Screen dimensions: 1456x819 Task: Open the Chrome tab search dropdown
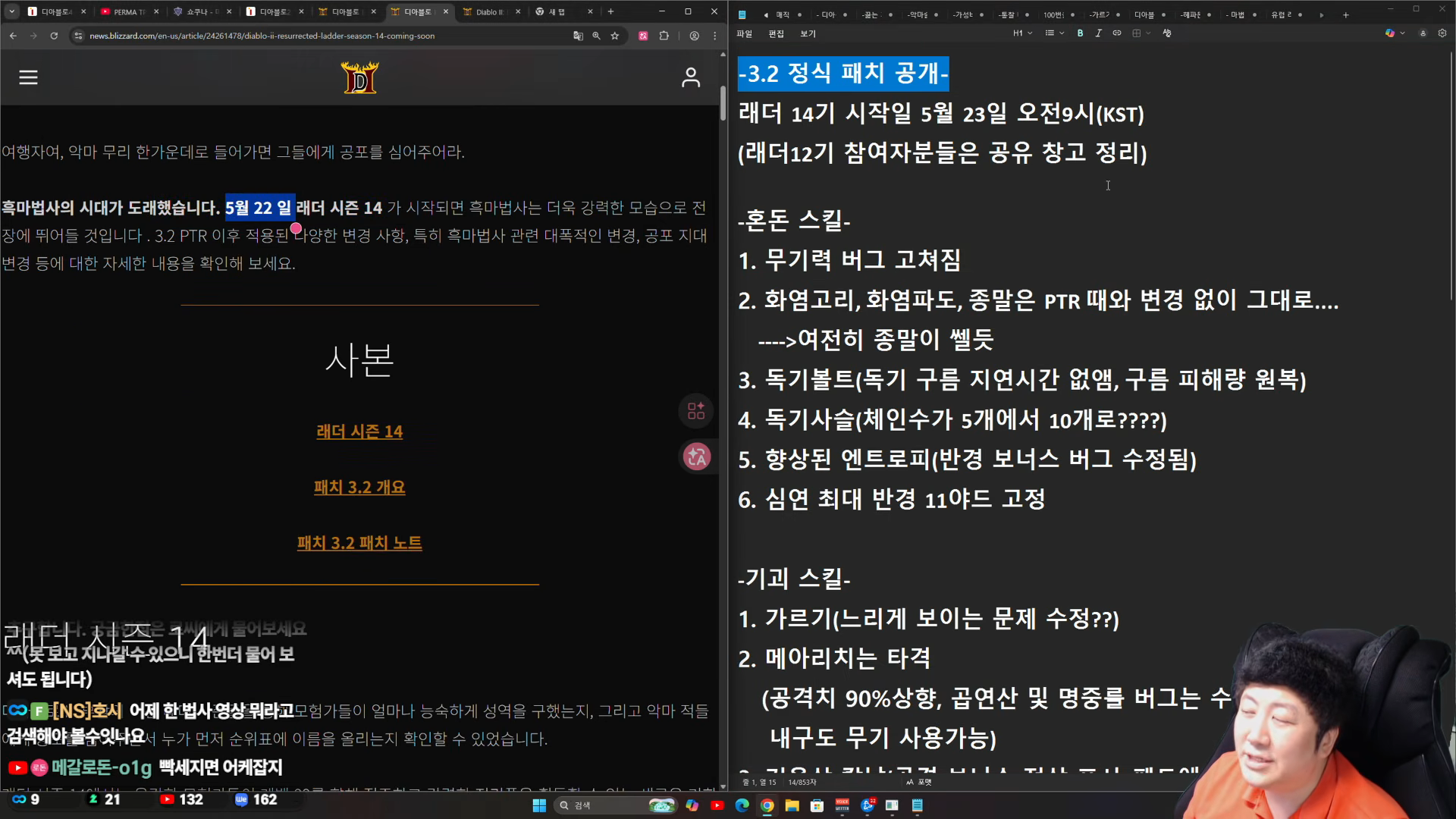11,11
